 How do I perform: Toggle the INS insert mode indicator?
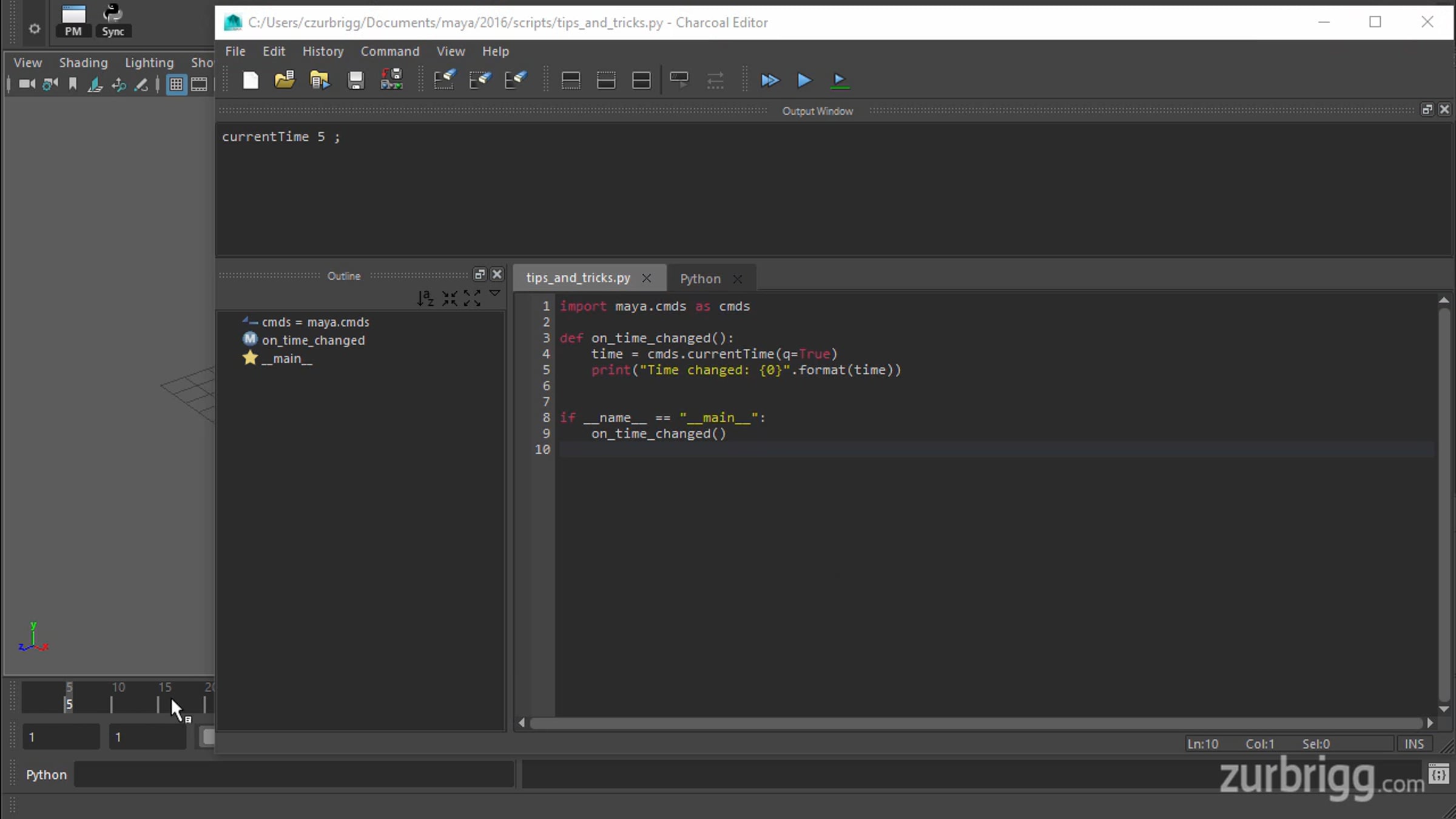tap(1414, 744)
